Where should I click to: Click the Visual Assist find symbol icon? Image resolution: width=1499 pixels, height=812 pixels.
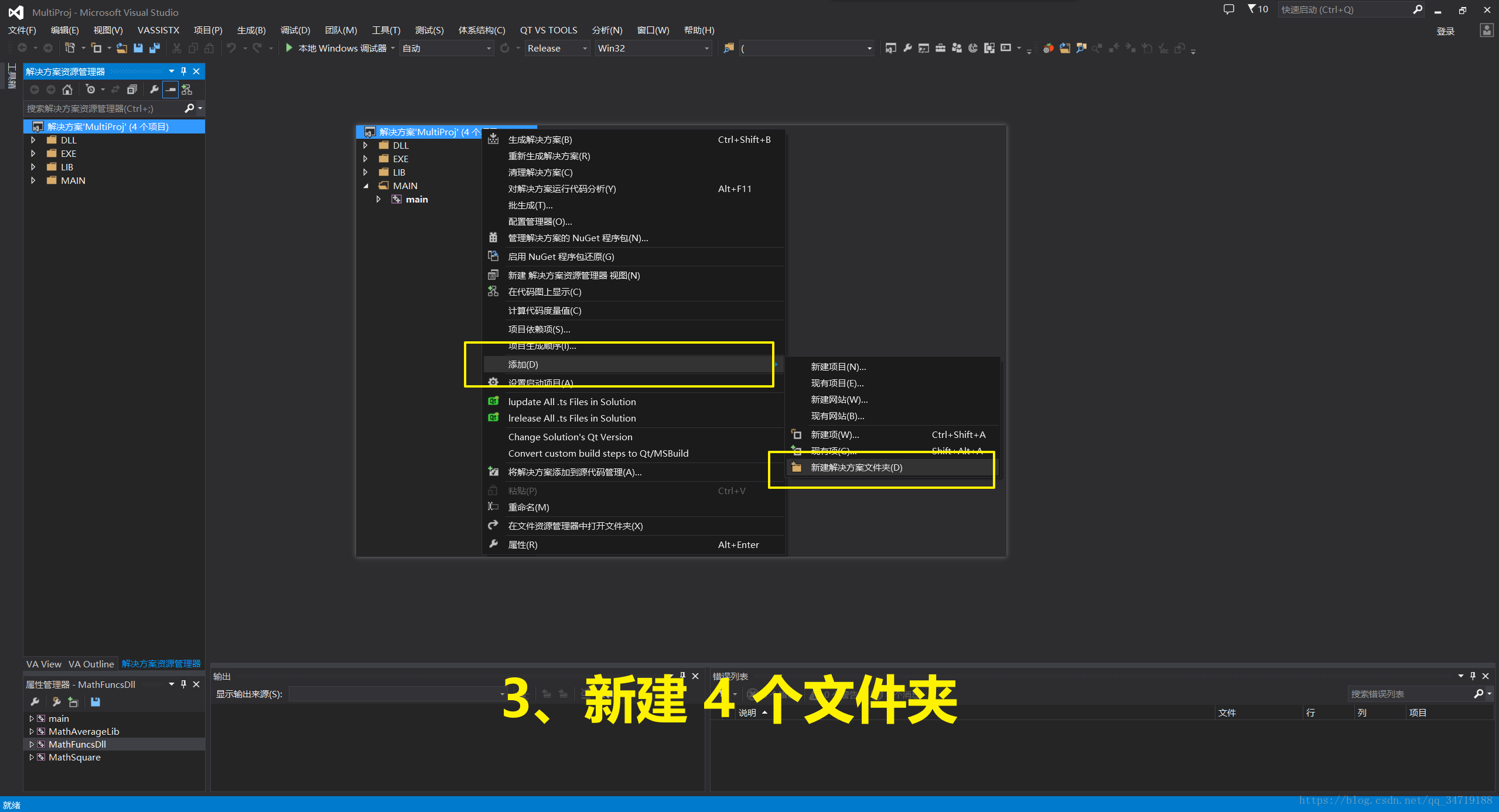point(1081,48)
